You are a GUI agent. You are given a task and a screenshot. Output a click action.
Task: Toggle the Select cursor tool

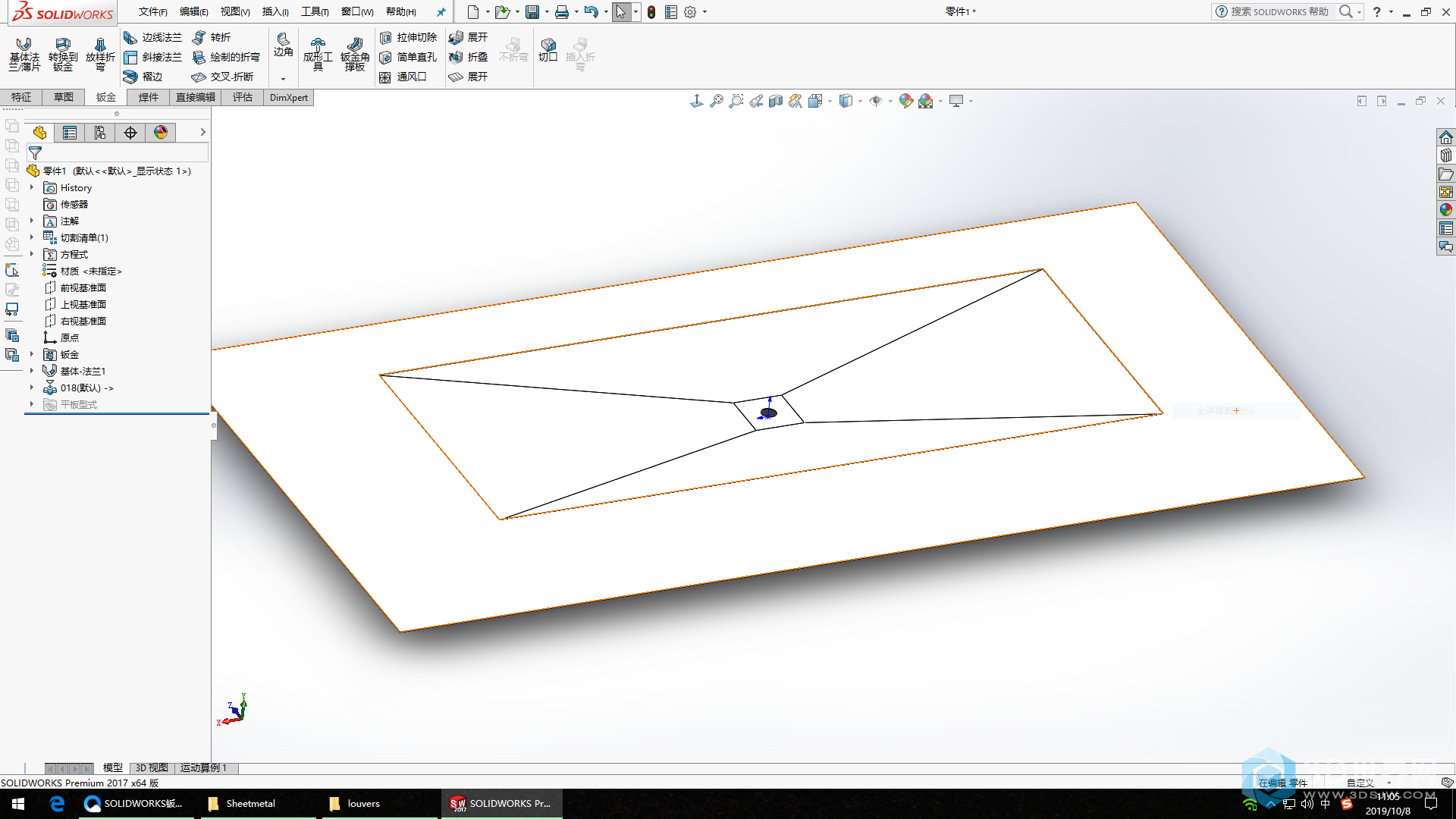621,12
